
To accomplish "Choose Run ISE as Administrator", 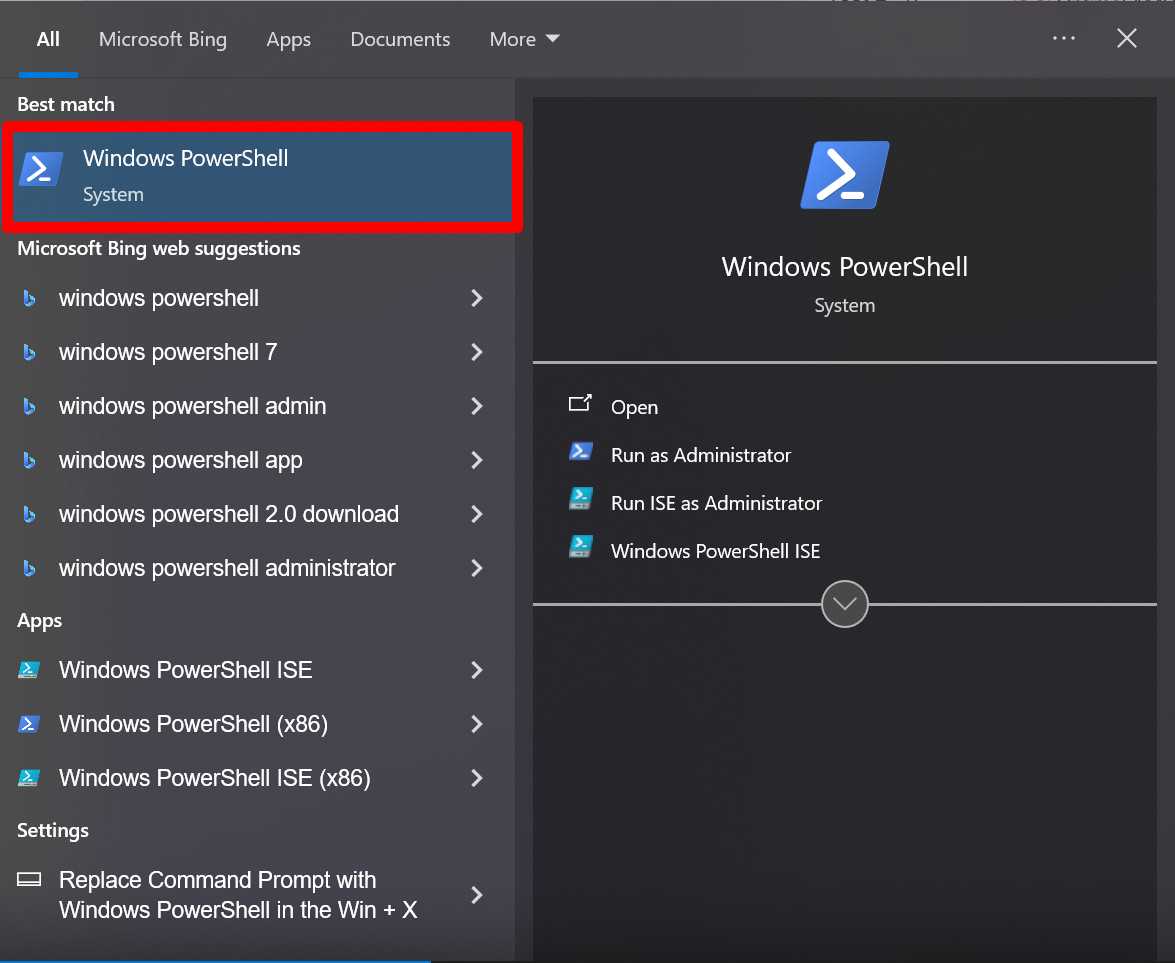I will [716, 503].
